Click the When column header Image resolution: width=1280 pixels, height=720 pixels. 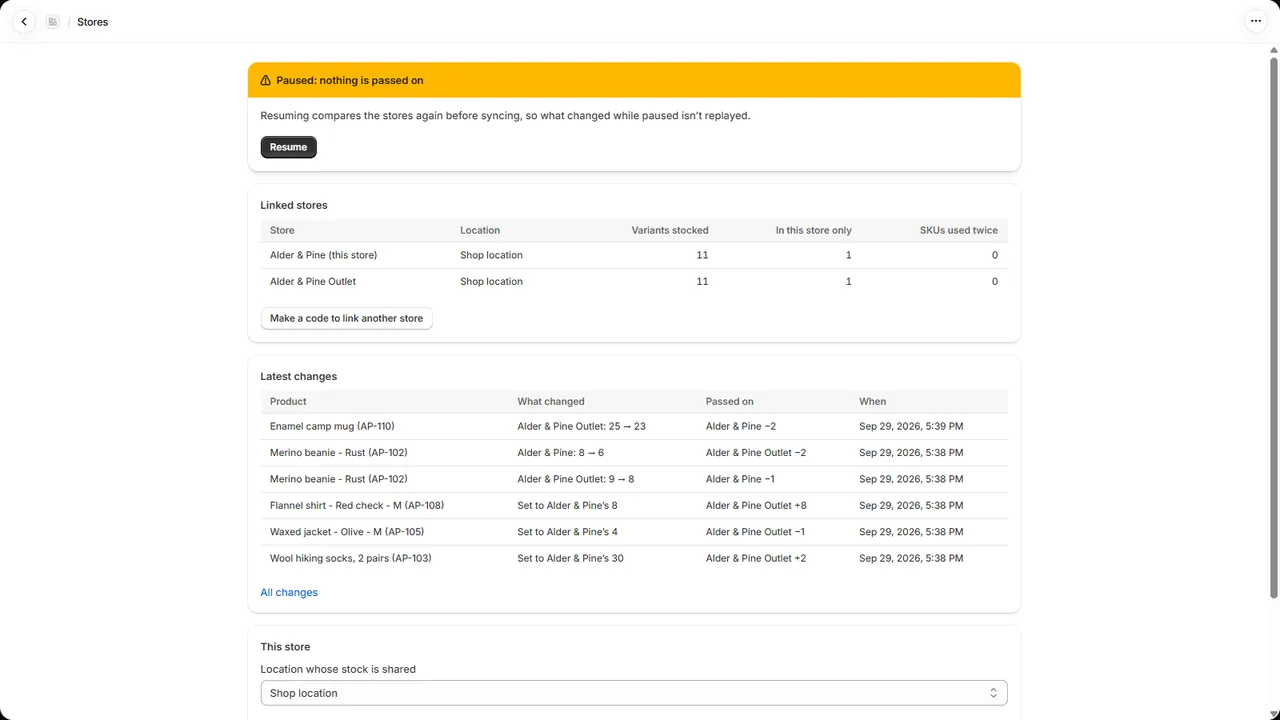click(872, 401)
